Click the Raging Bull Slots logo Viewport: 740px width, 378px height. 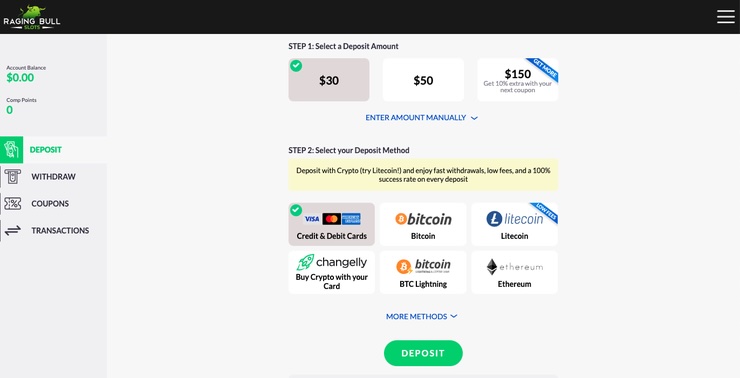(32, 18)
